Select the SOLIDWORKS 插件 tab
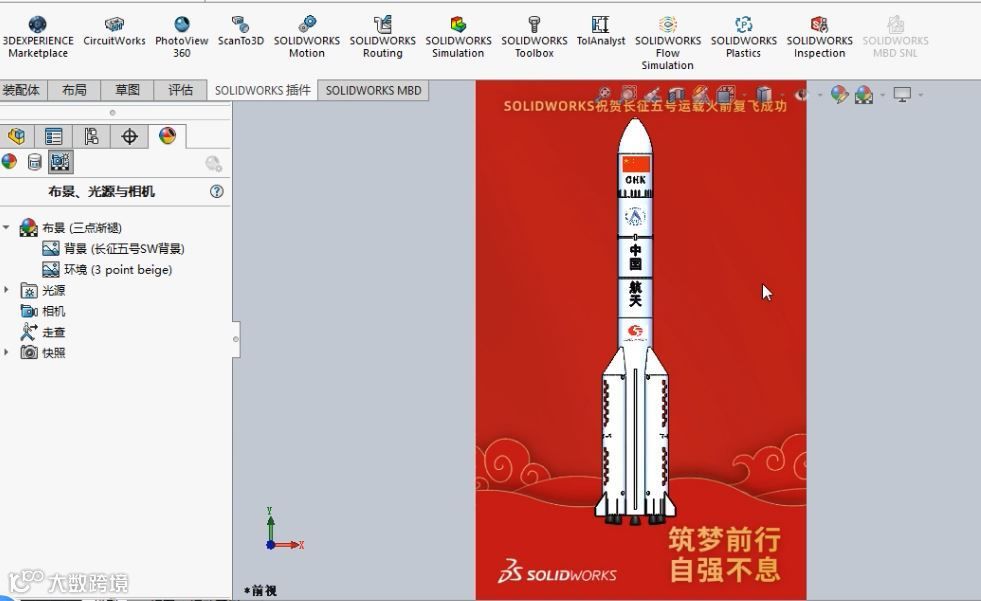The width and height of the screenshot is (981, 601). pyautogui.click(x=263, y=90)
